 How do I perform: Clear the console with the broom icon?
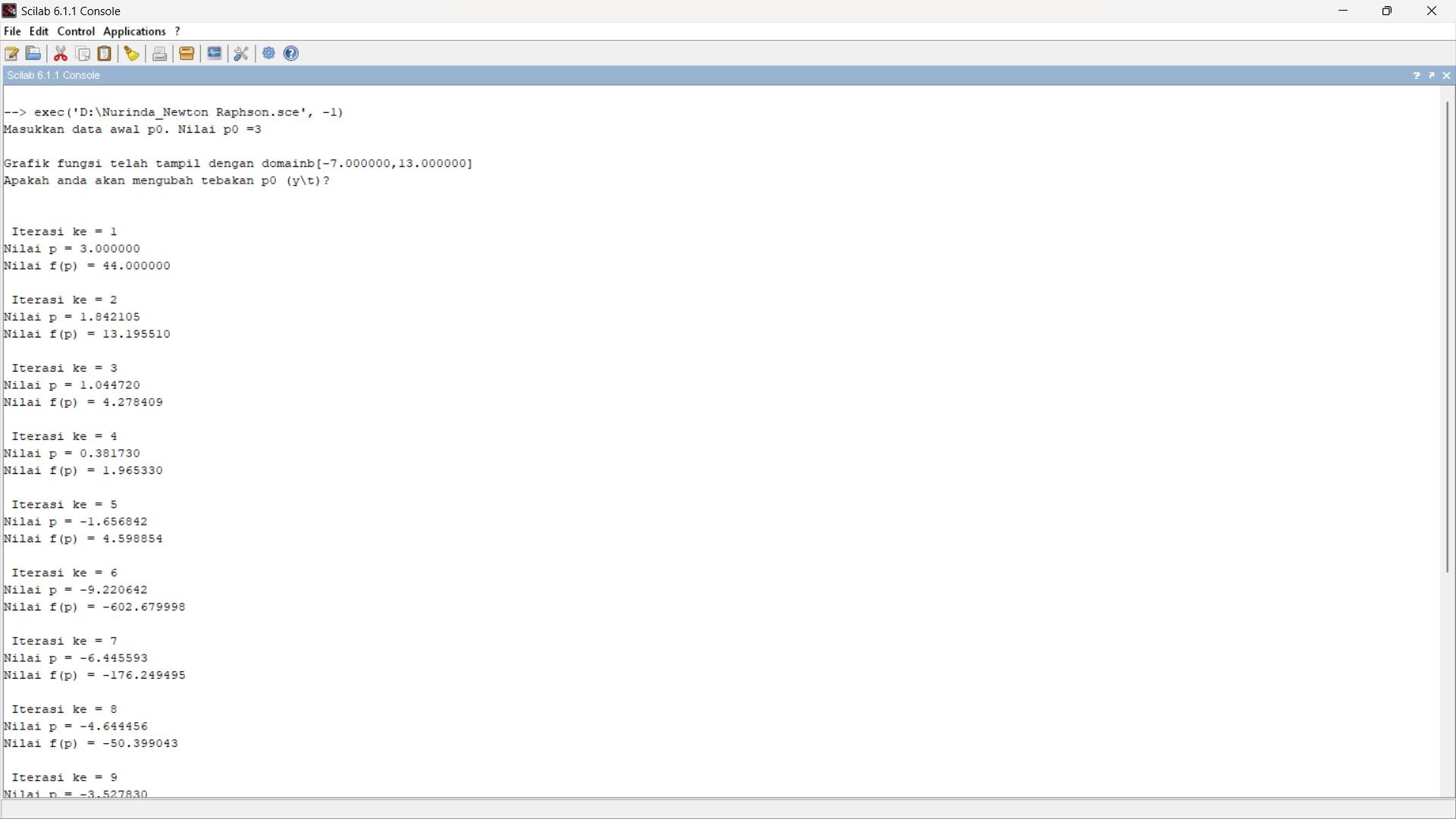click(x=133, y=54)
